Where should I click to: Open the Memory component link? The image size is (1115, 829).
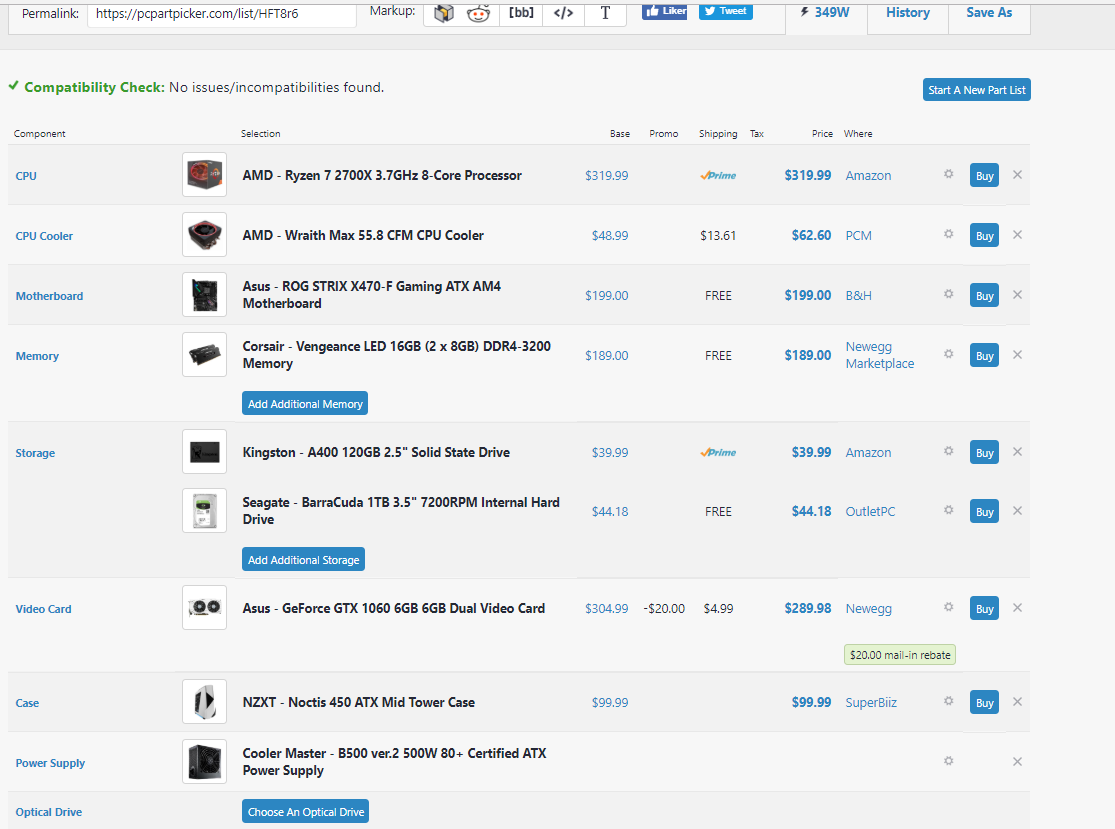[x=37, y=356]
